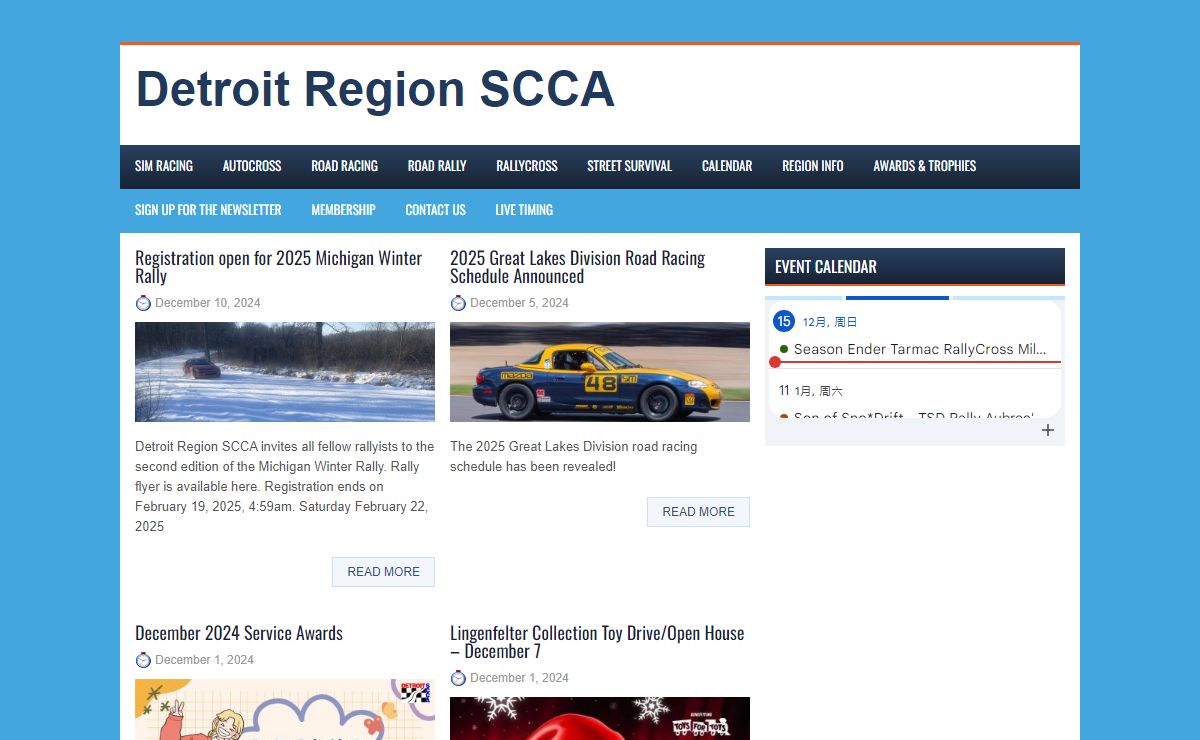Screen dimensions: 1200x740
Task: Open Region Info menu
Action: (813, 166)
